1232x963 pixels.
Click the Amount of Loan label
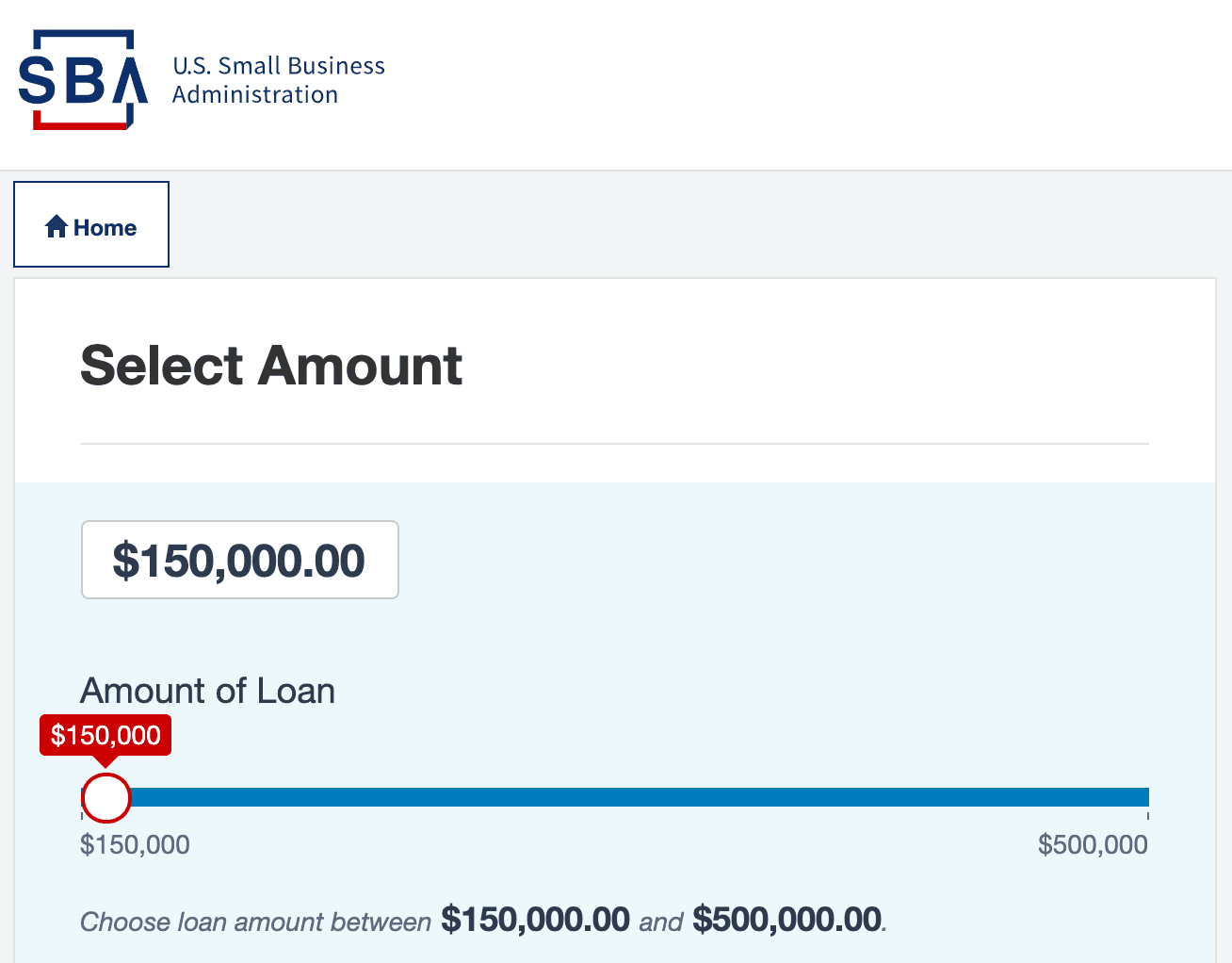[208, 691]
